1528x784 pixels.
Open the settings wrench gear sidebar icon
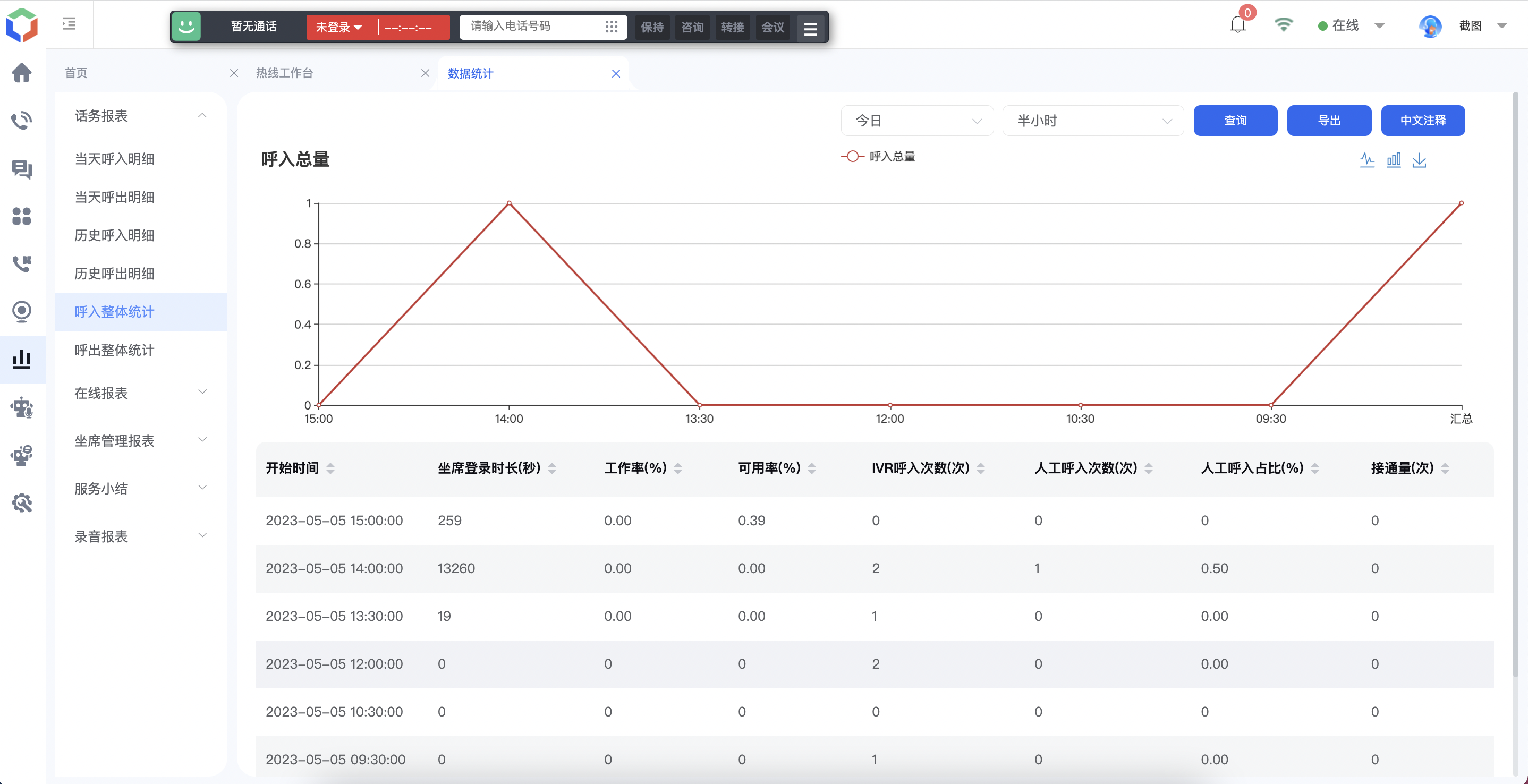click(22, 503)
